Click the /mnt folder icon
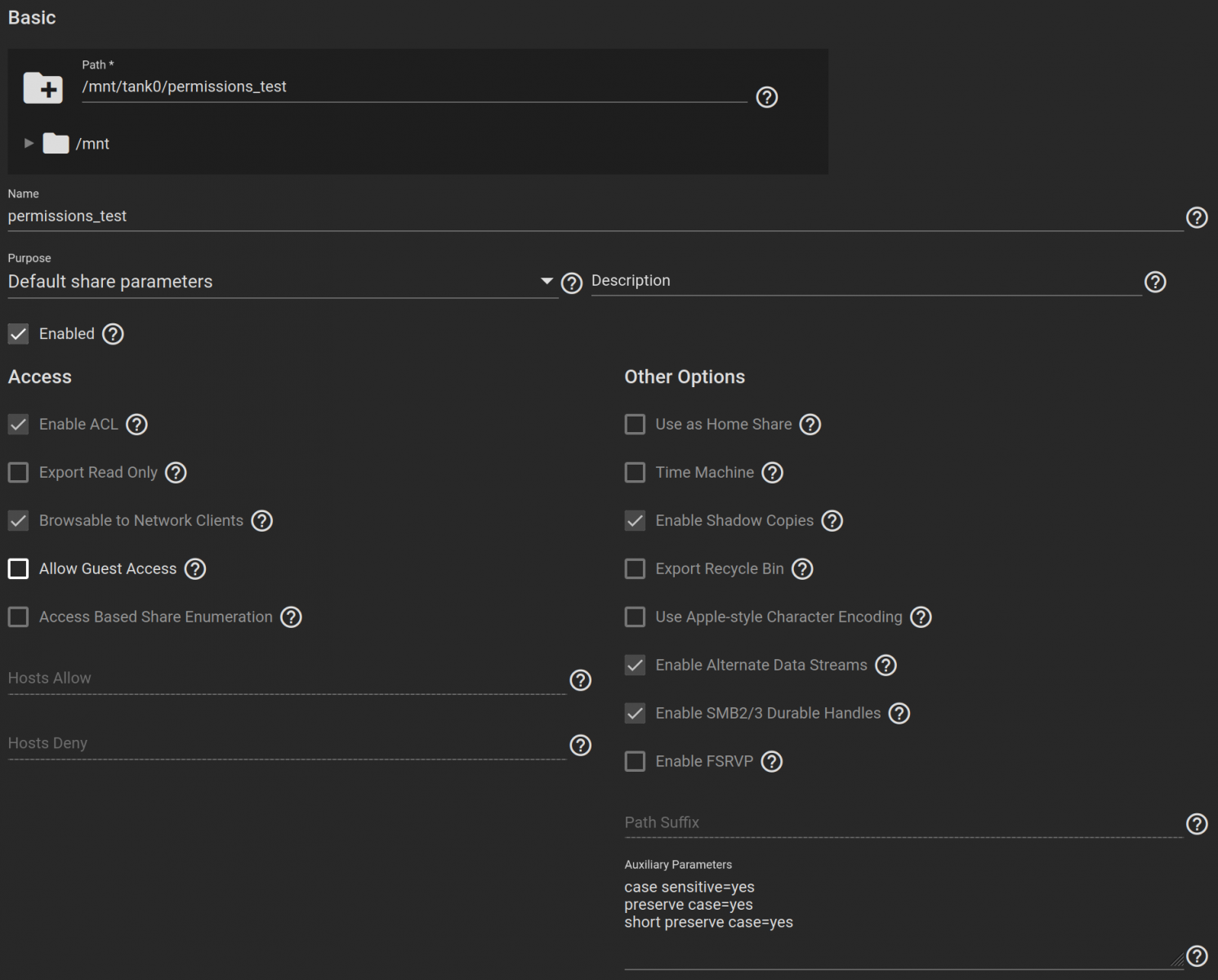Screen dimensions: 1218x980 click(56, 144)
